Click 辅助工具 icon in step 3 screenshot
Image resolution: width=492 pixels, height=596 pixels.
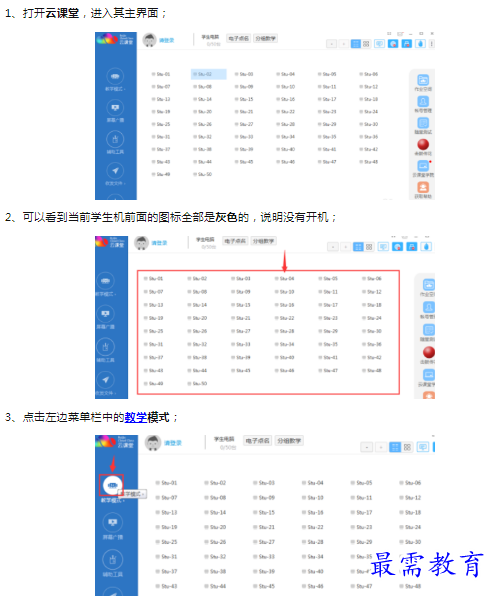click(x=113, y=559)
